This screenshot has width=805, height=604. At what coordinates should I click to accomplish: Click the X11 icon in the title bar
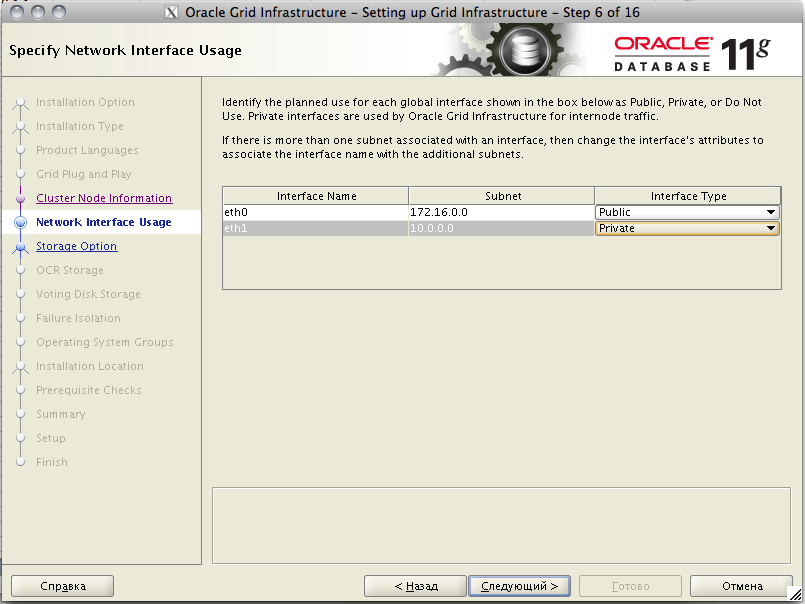(x=171, y=12)
